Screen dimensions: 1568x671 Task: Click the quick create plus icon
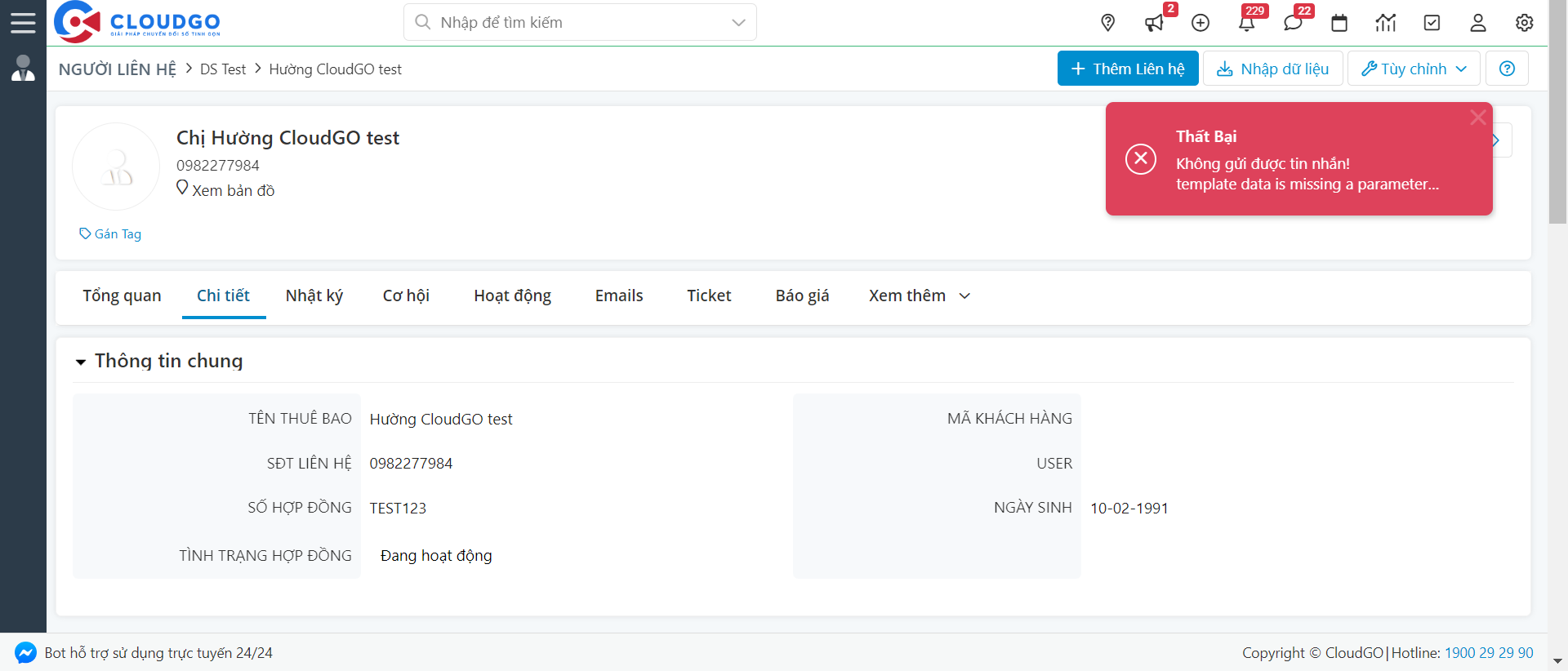pyautogui.click(x=1200, y=23)
